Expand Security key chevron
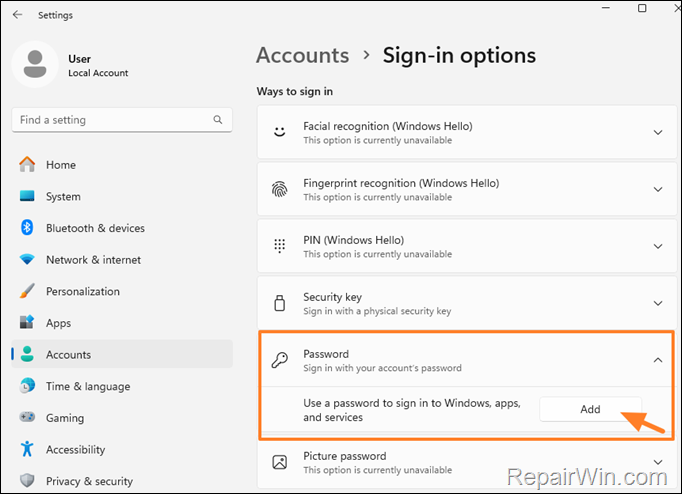 point(658,303)
